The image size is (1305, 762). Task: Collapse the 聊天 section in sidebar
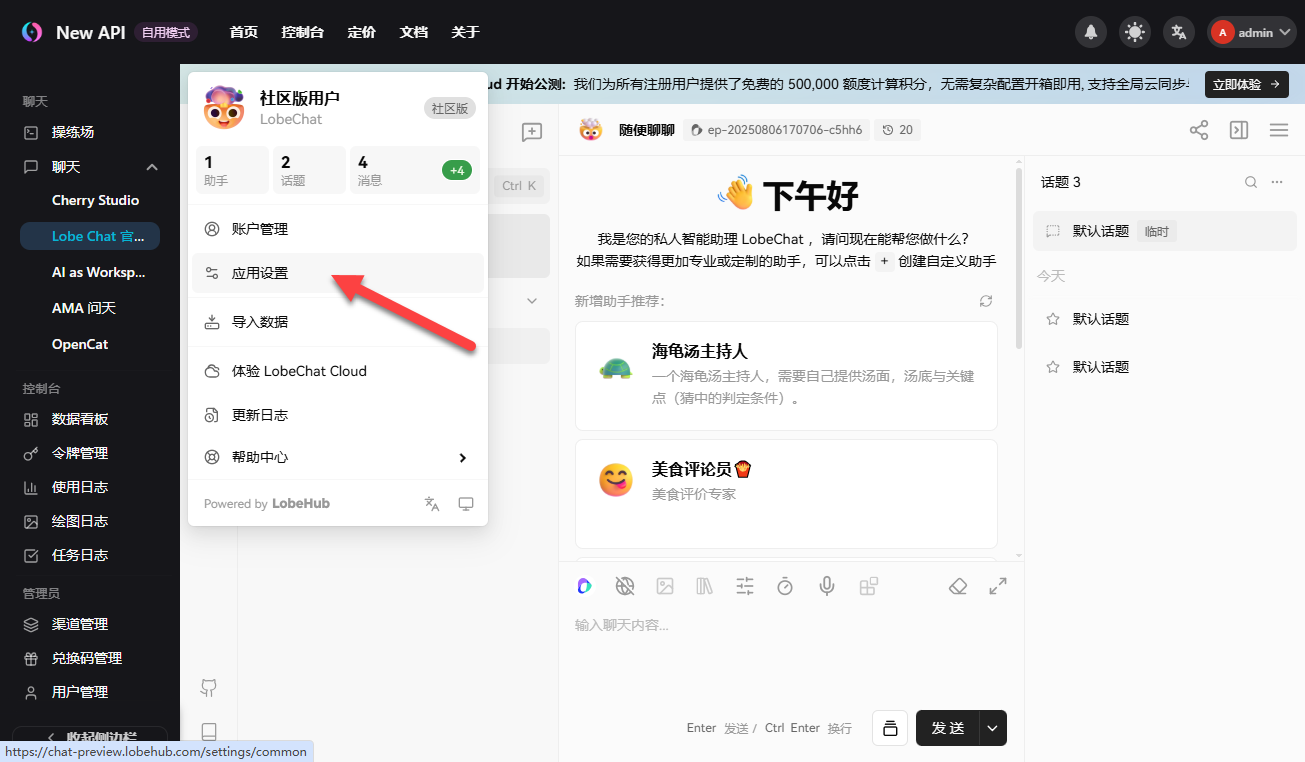click(152, 167)
